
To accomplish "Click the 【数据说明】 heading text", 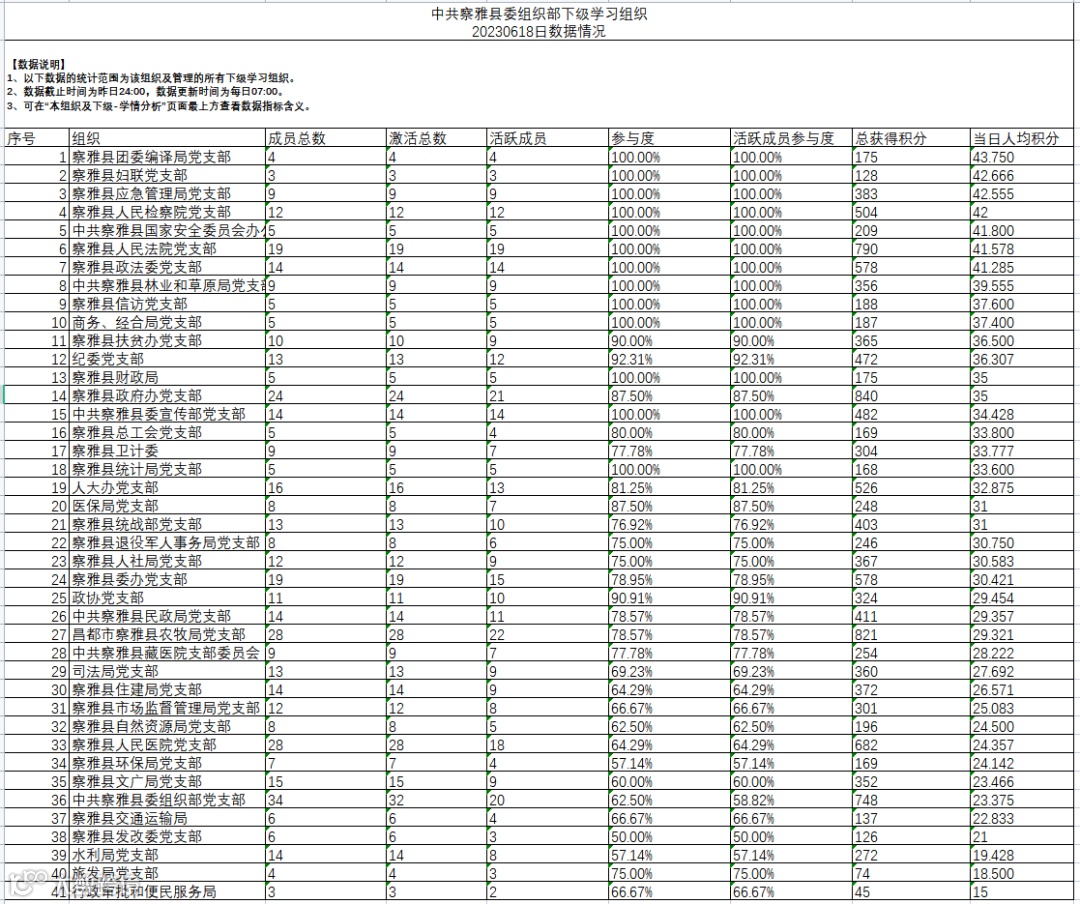I will tap(38, 64).
